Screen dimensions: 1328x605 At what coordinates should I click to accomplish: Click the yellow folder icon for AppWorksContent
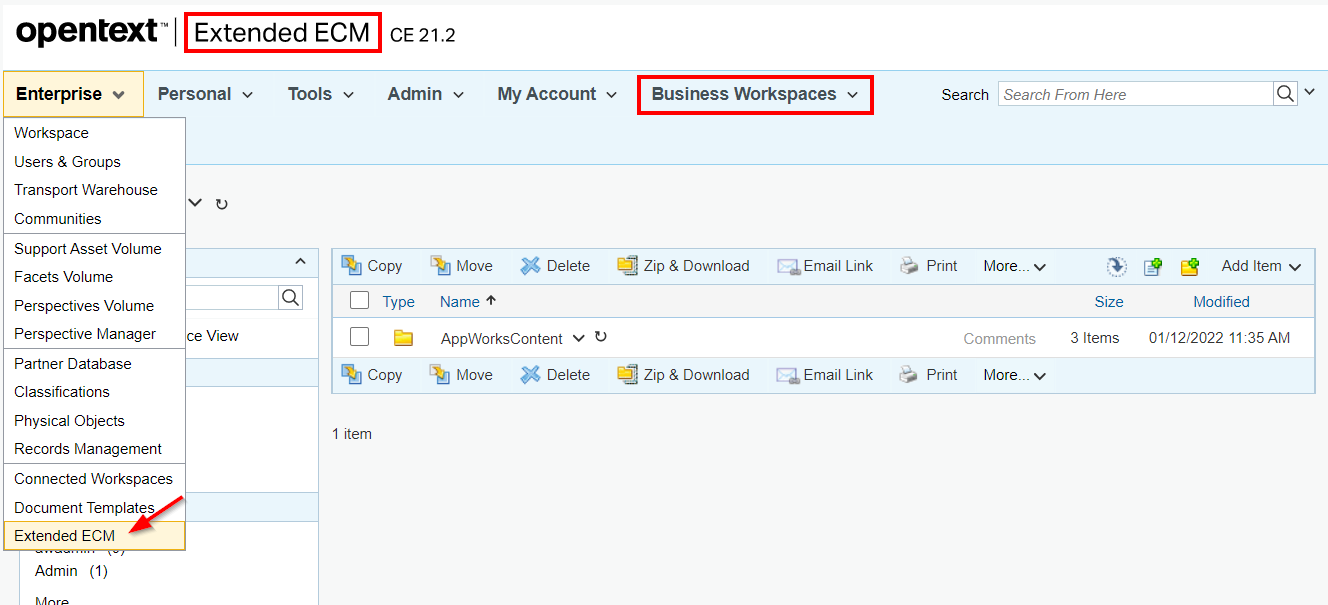click(x=403, y=338)
